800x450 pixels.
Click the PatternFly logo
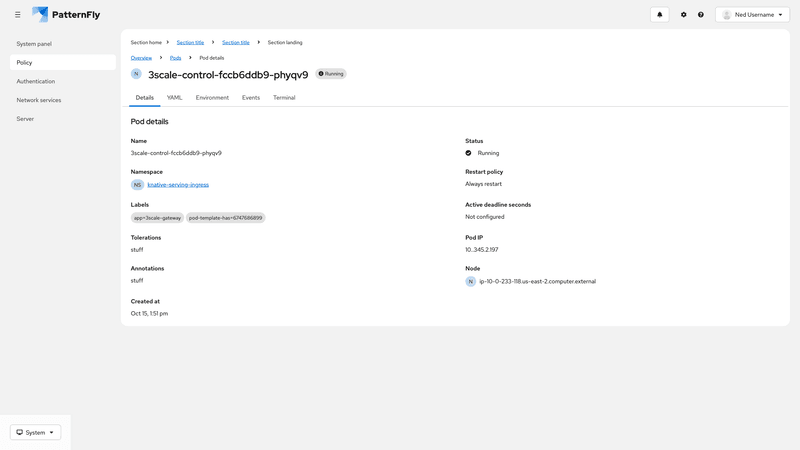pyautogui.click(x=66, y=15)
